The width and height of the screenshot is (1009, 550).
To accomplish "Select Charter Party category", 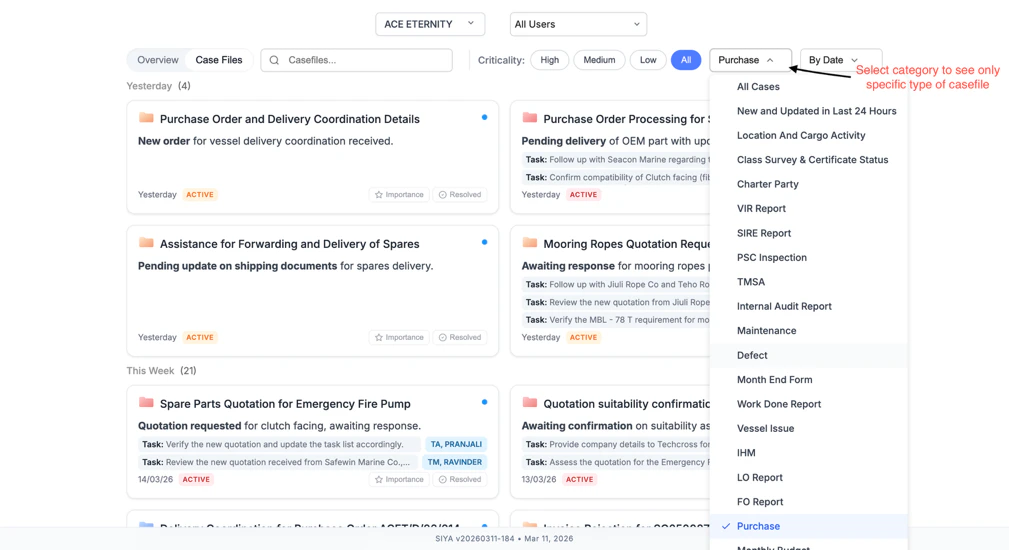I will pyautogui.click(x=809, y=184).
